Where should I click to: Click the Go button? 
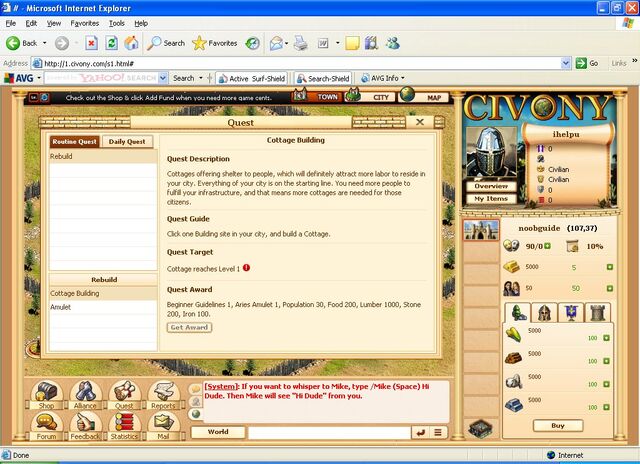coord(587,63)
